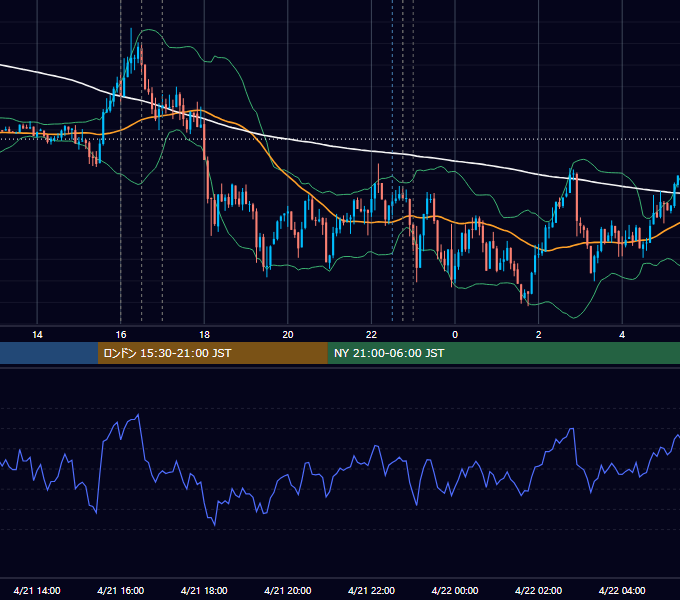
Task: Click the 4/22 00:00 date label
Action: (455, 590)
